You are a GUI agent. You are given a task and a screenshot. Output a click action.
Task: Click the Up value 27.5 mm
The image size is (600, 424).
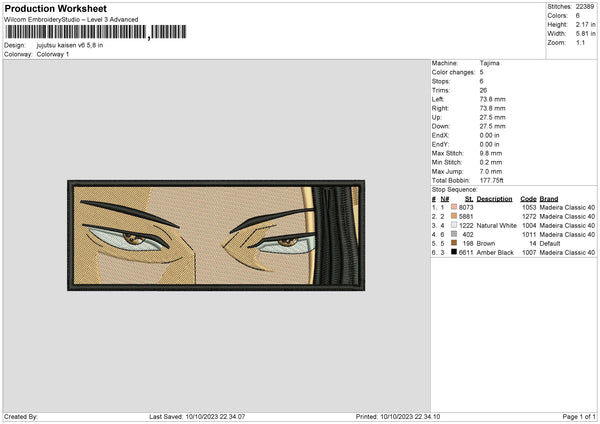tap(492, 117)
